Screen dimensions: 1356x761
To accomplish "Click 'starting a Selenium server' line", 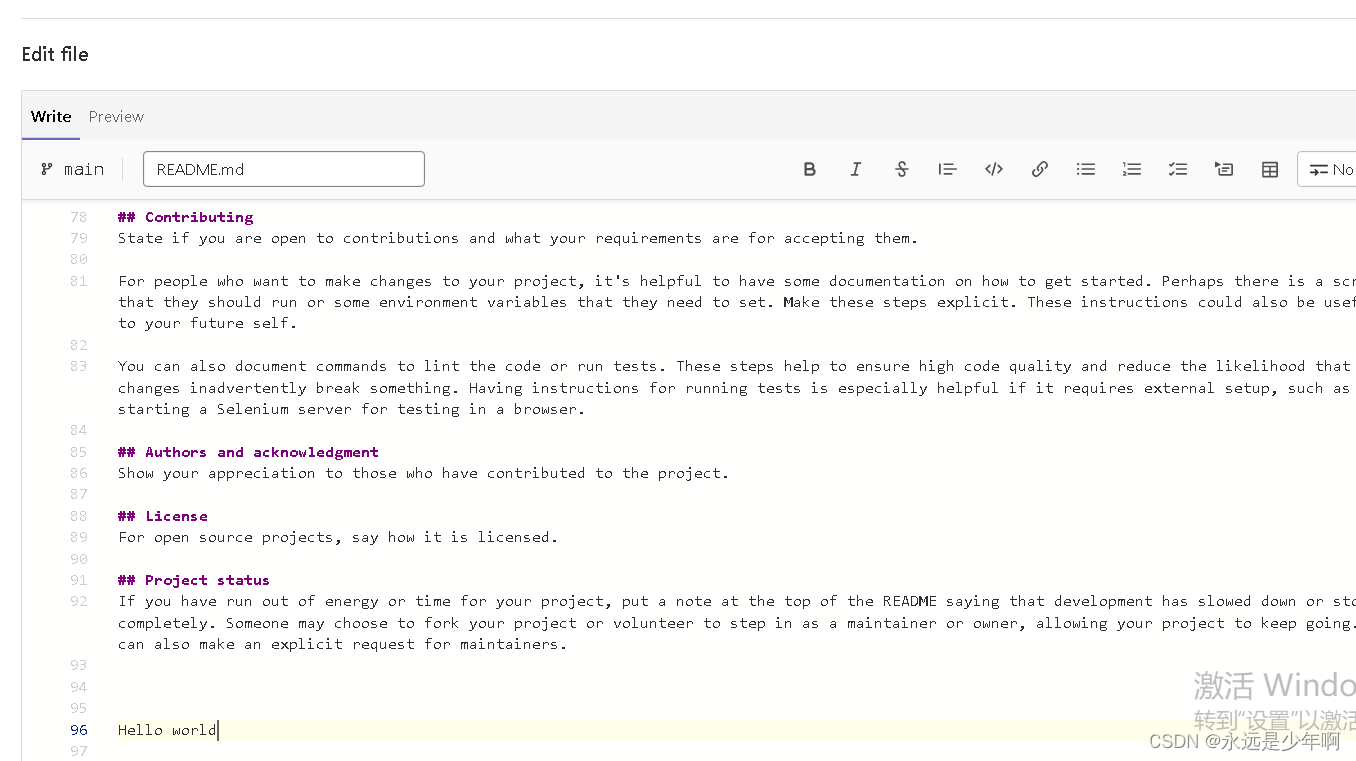I will pos(351,409).
